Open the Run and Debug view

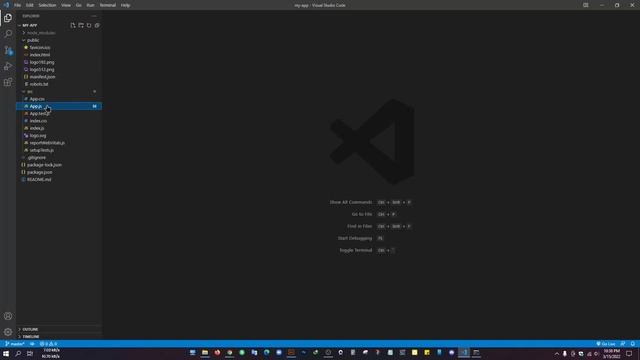[8, 66]
